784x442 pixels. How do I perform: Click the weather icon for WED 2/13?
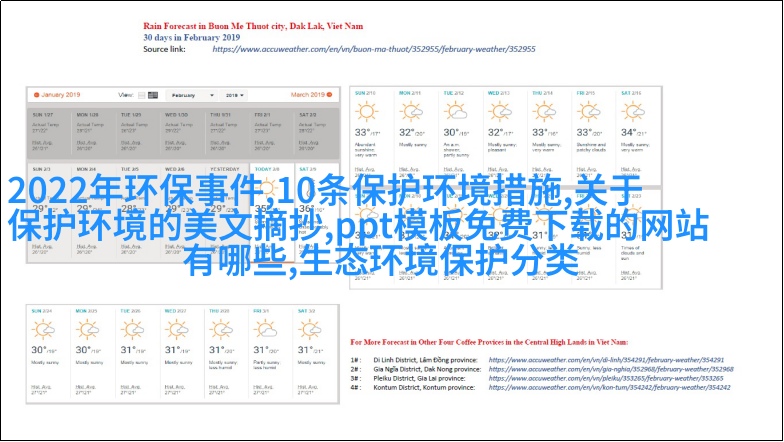pyautogui.click(x=500, y=112)
